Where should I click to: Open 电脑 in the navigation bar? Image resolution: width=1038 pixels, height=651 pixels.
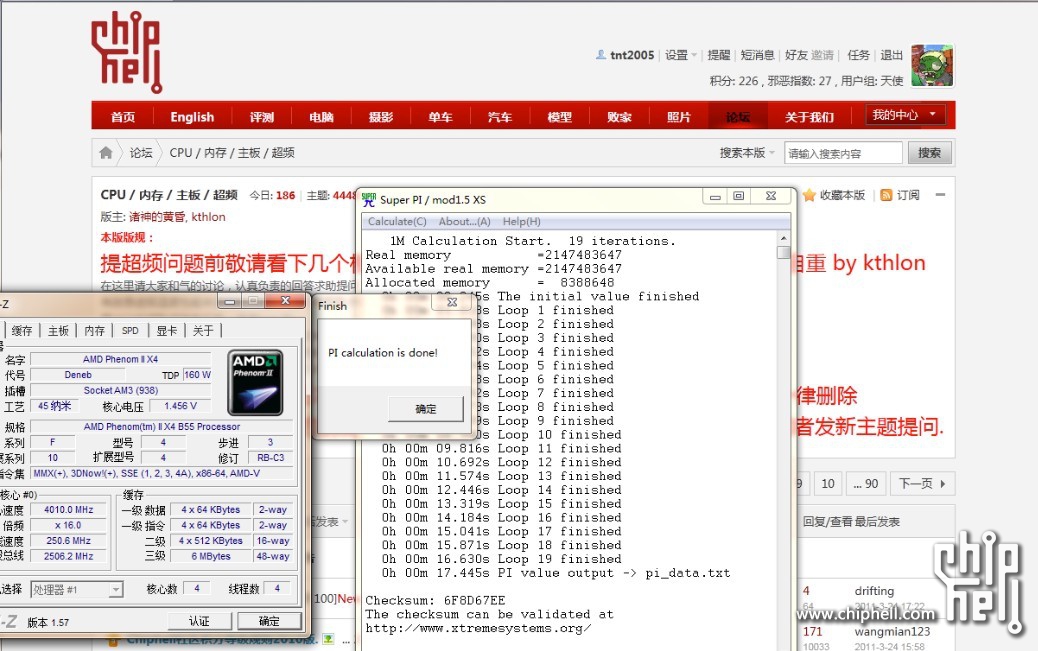322,117
